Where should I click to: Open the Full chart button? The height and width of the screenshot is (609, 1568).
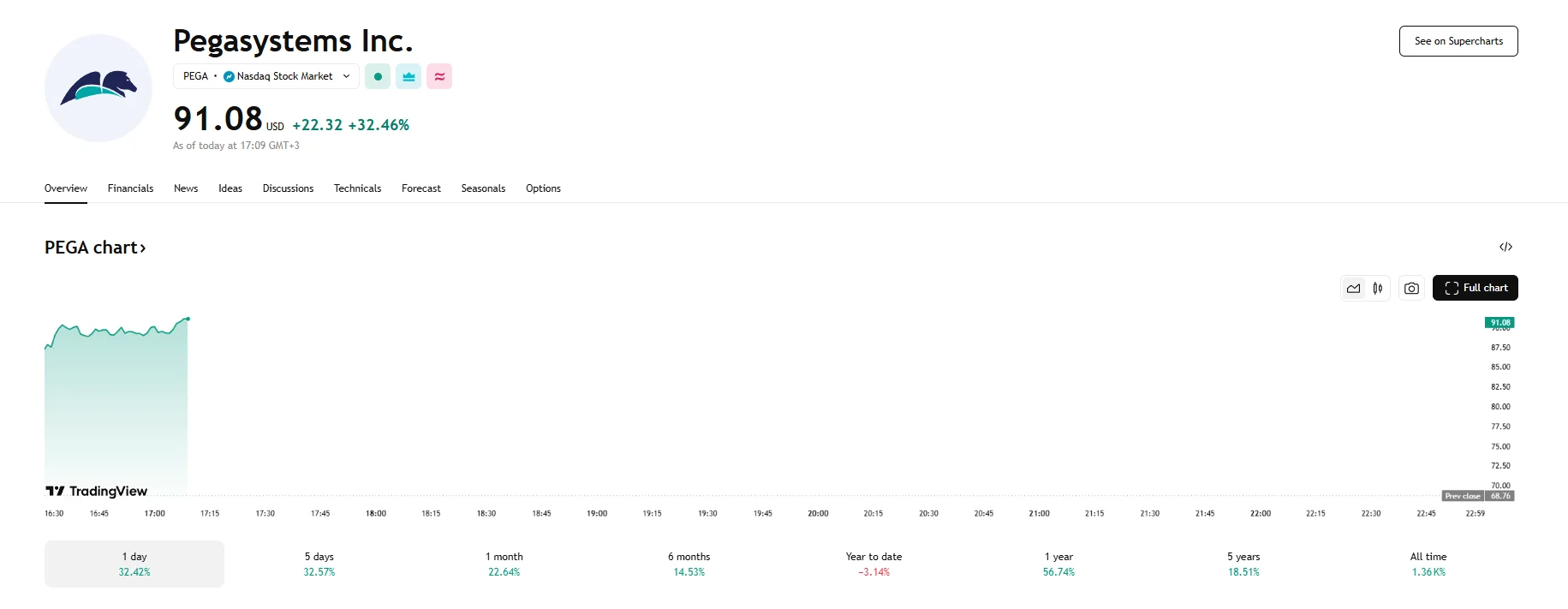click(x=1476, y=288)
